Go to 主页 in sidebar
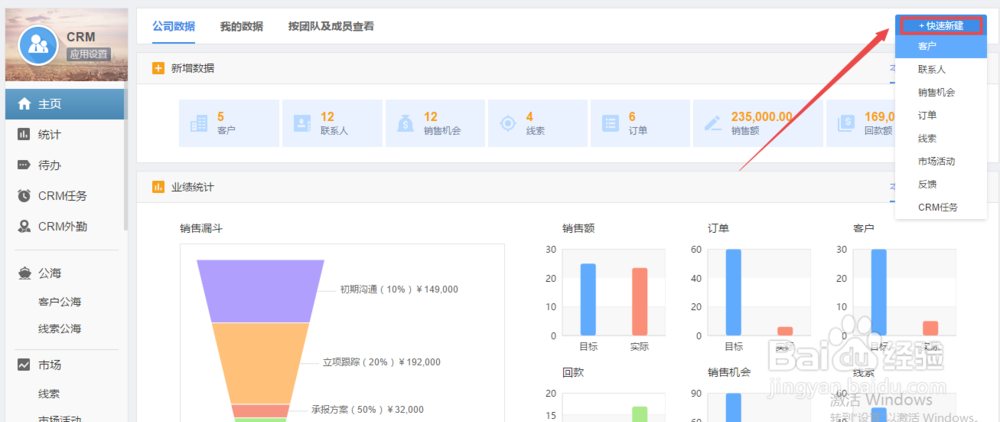 click(66, 104)
